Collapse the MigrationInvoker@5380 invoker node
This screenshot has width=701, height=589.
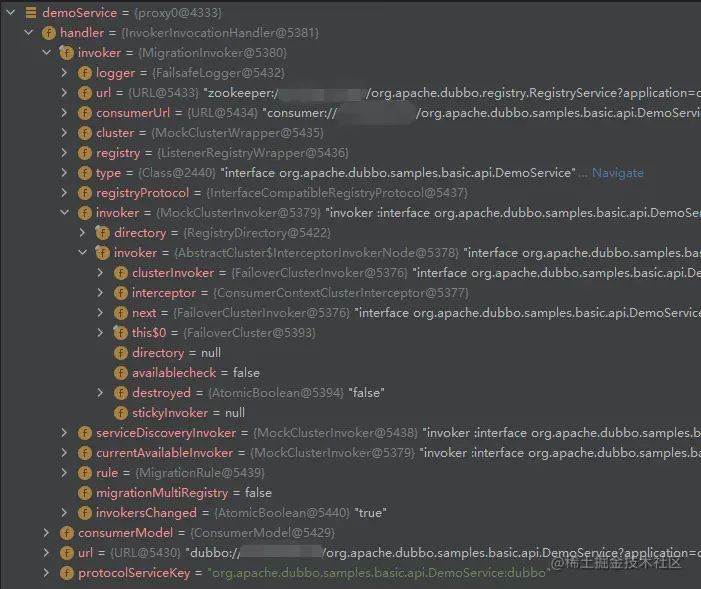click(46, 52)
